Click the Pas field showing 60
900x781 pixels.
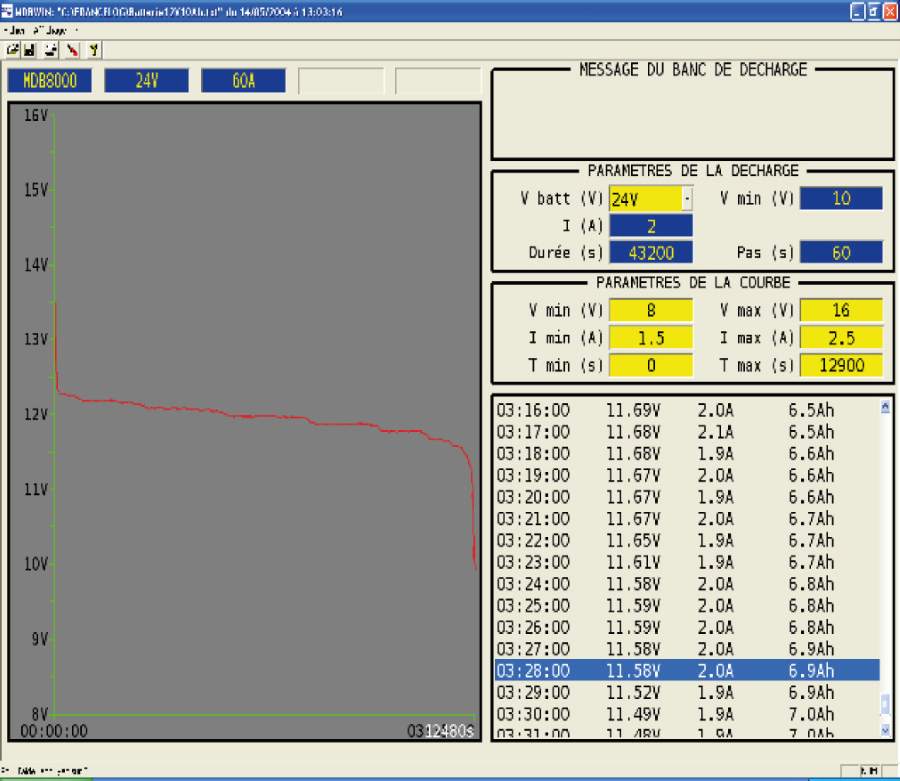point(841,252)
